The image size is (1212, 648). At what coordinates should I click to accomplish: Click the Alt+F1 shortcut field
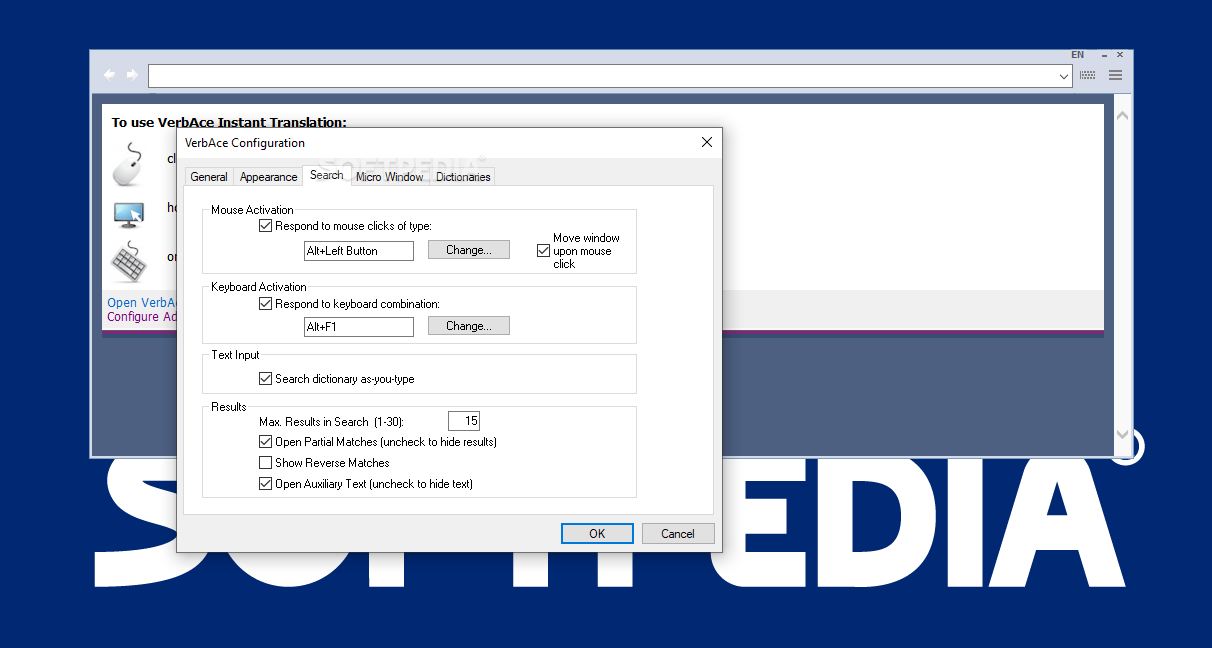click(359, 327)
